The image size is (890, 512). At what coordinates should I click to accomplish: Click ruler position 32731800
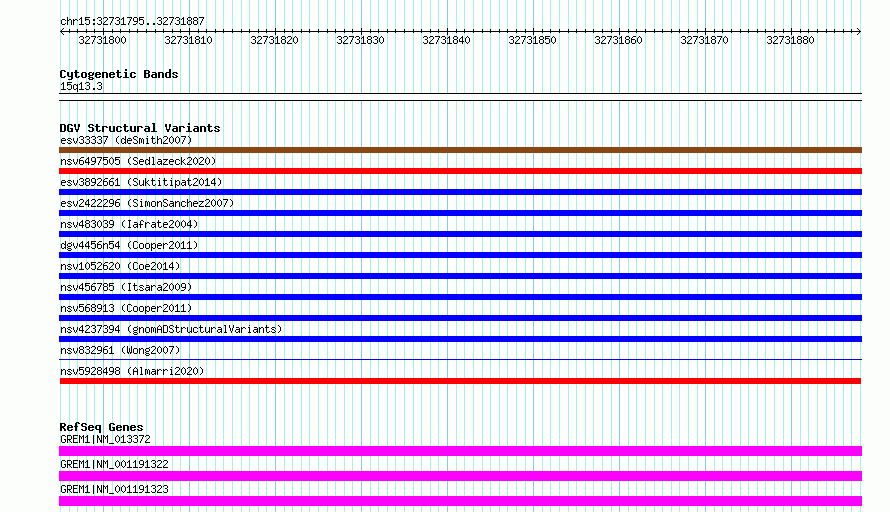(103, 40)
